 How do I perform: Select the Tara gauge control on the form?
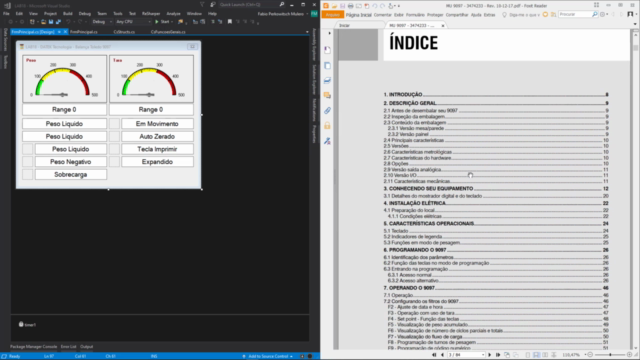(151, 79)
